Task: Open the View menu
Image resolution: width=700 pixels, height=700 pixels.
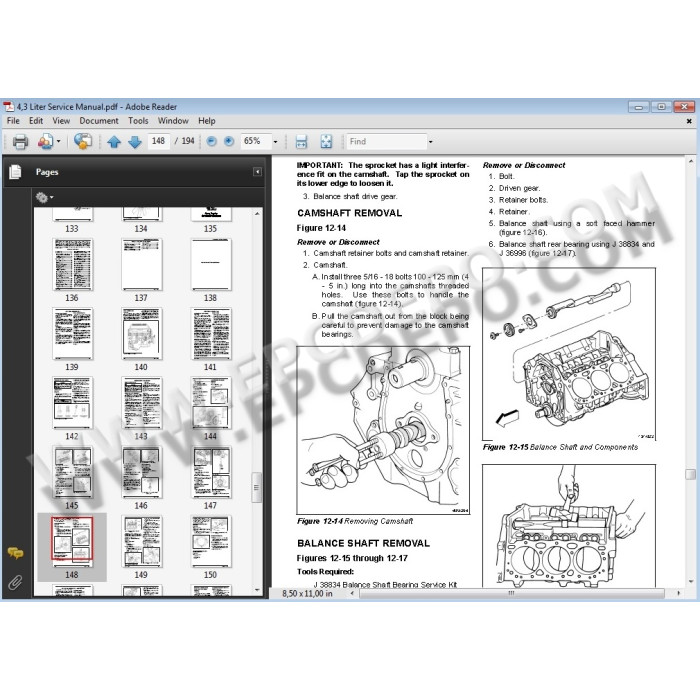Action: (x=61, y=121)
